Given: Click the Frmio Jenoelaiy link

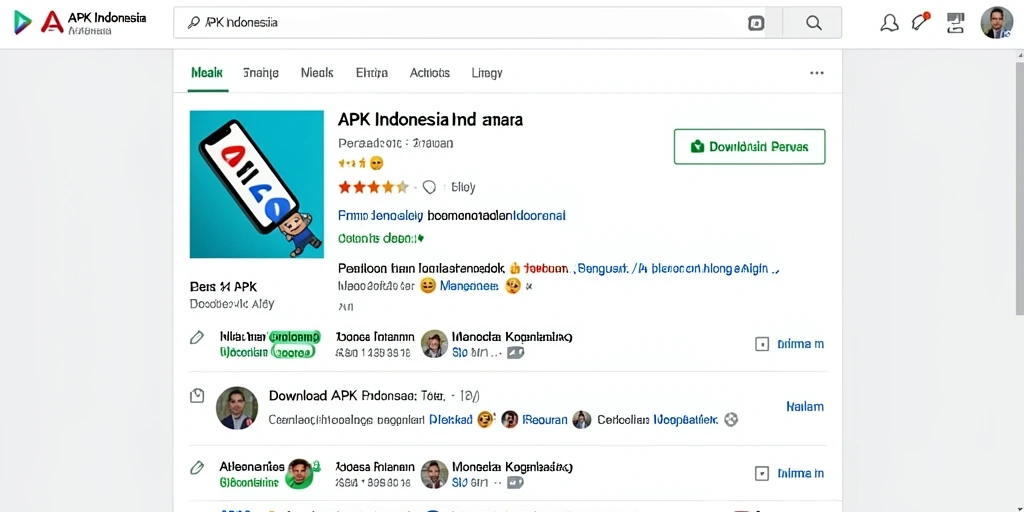Looking at the screenshot, I should 381,215.
